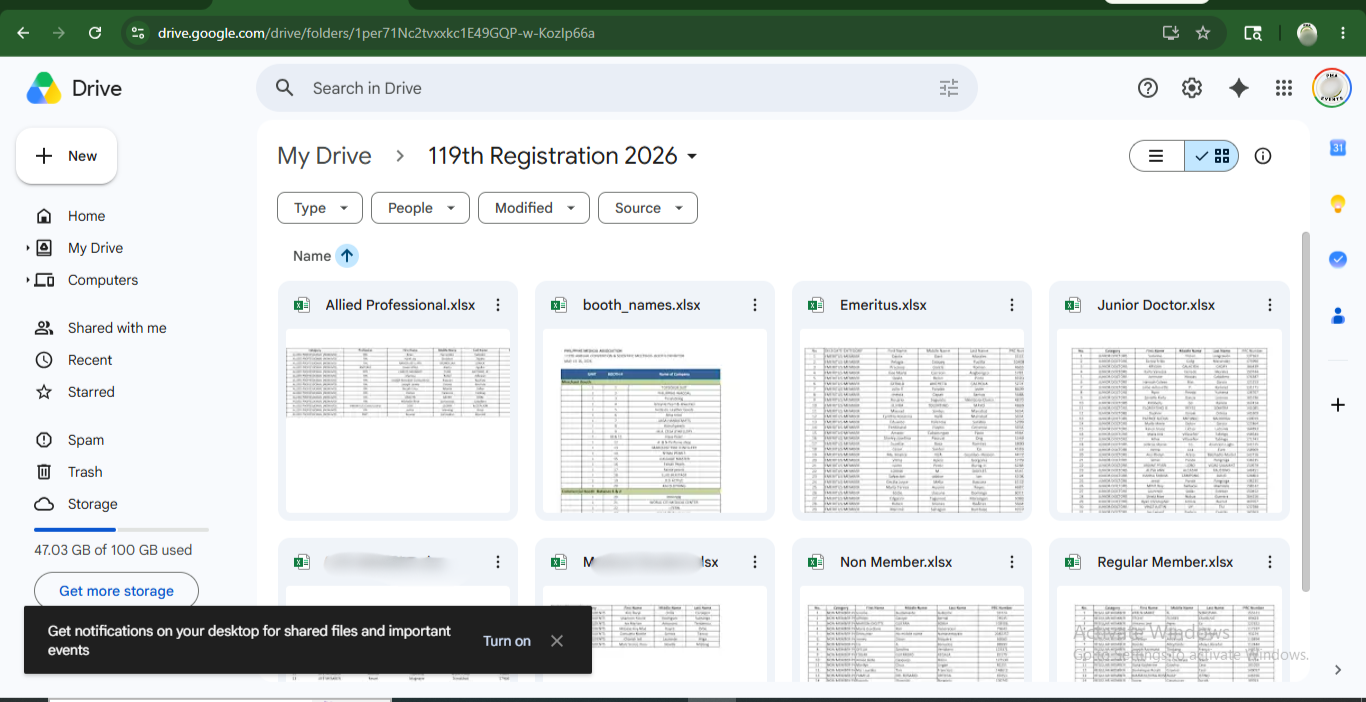Reverse sort direction arrow beside Name
Screen dimensions: 1366x702
click(347, 256)
